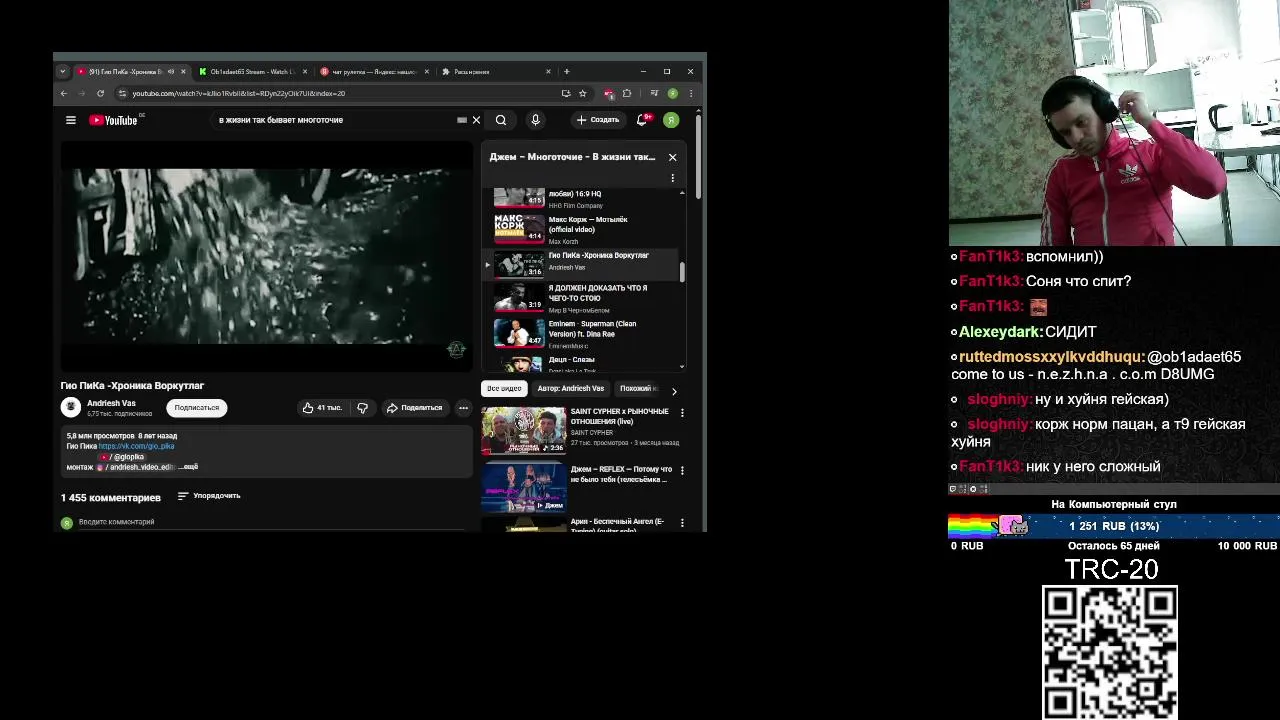The height and width of the screenshot is (720, 1280).
Task: Open YouTube notifications bell
Action: coord(643,120)
